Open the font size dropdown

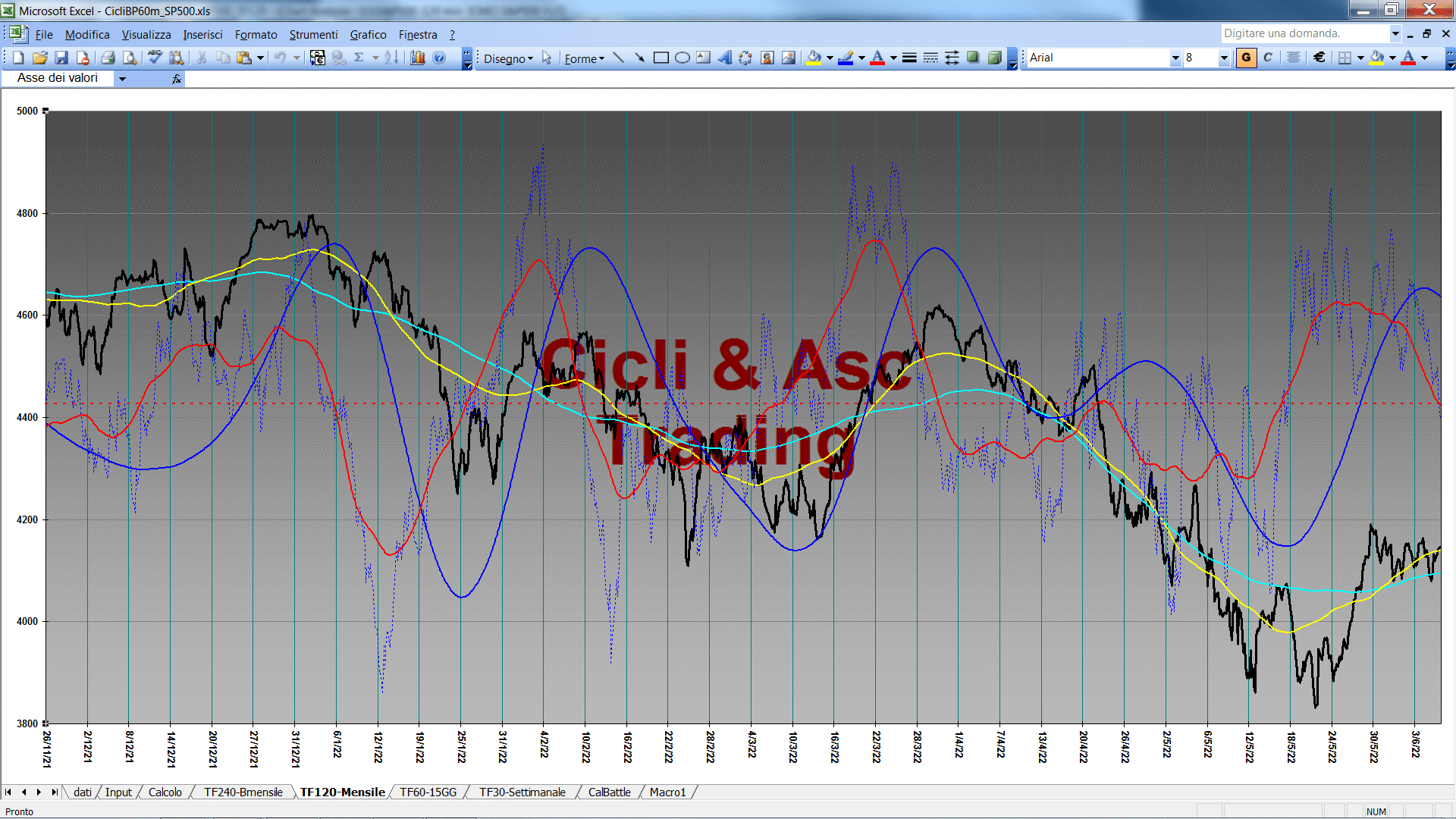click(x=1223, y=58)
